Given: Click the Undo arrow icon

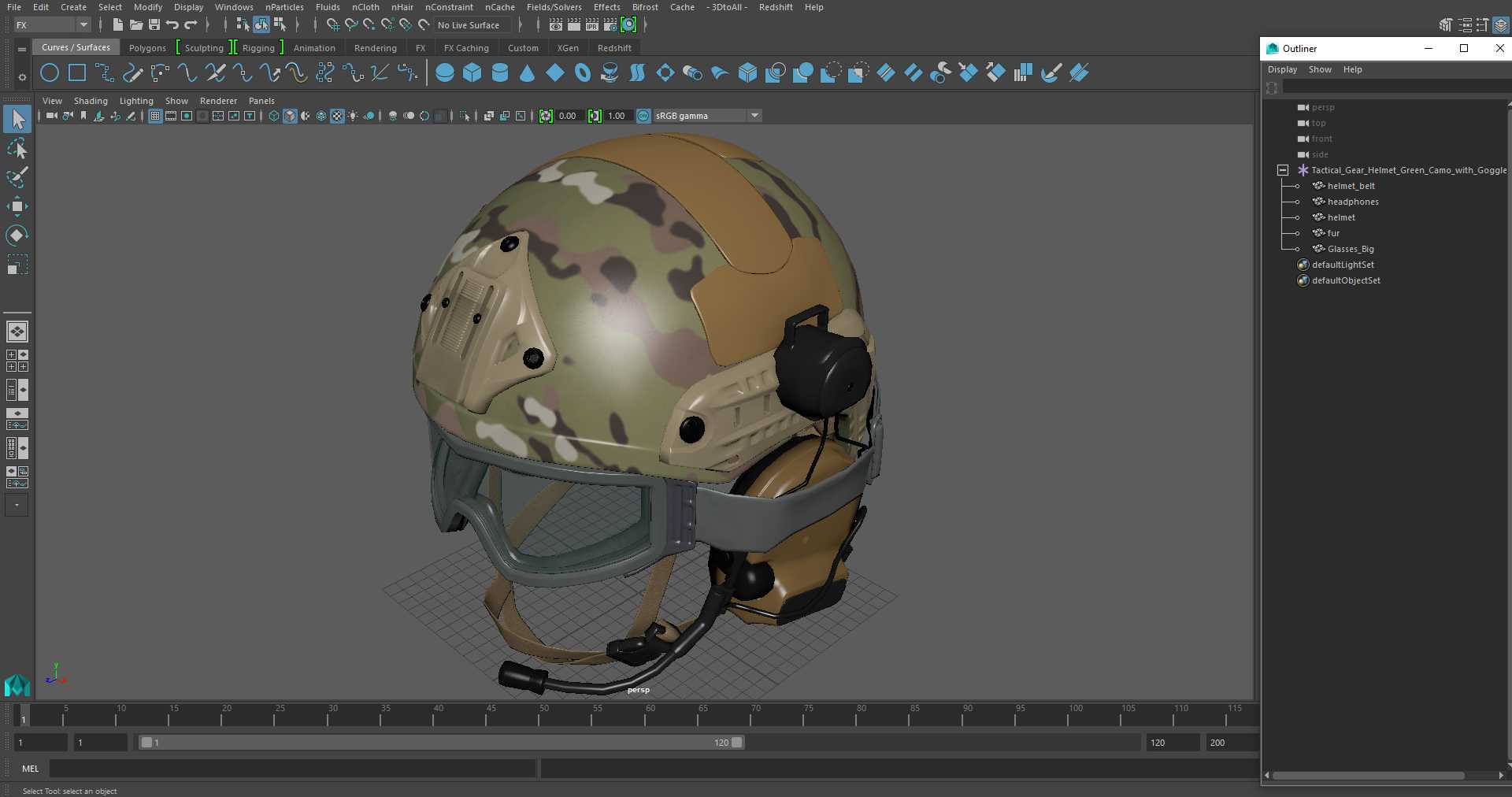Looking at the screenshot, I should [172, 25].
